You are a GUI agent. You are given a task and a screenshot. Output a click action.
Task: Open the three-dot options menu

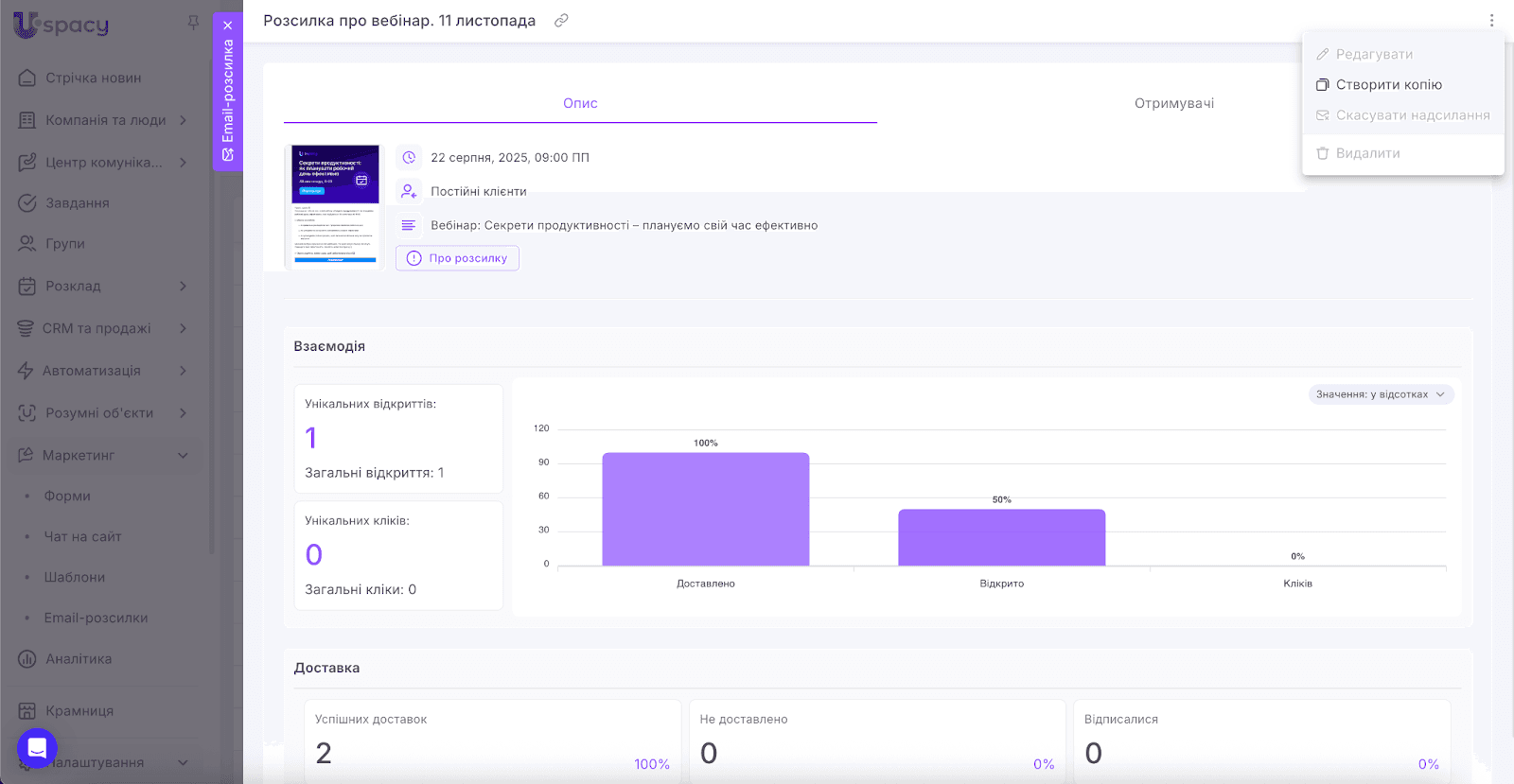click(1491, 21)
